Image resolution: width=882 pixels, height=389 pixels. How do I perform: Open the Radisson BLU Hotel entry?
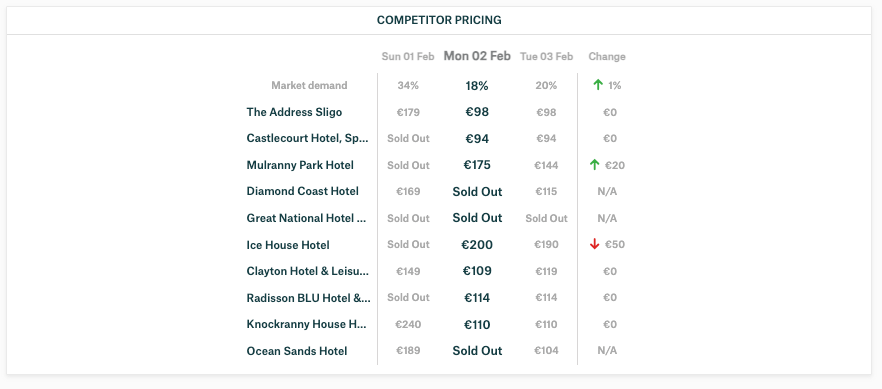(308, 298)
